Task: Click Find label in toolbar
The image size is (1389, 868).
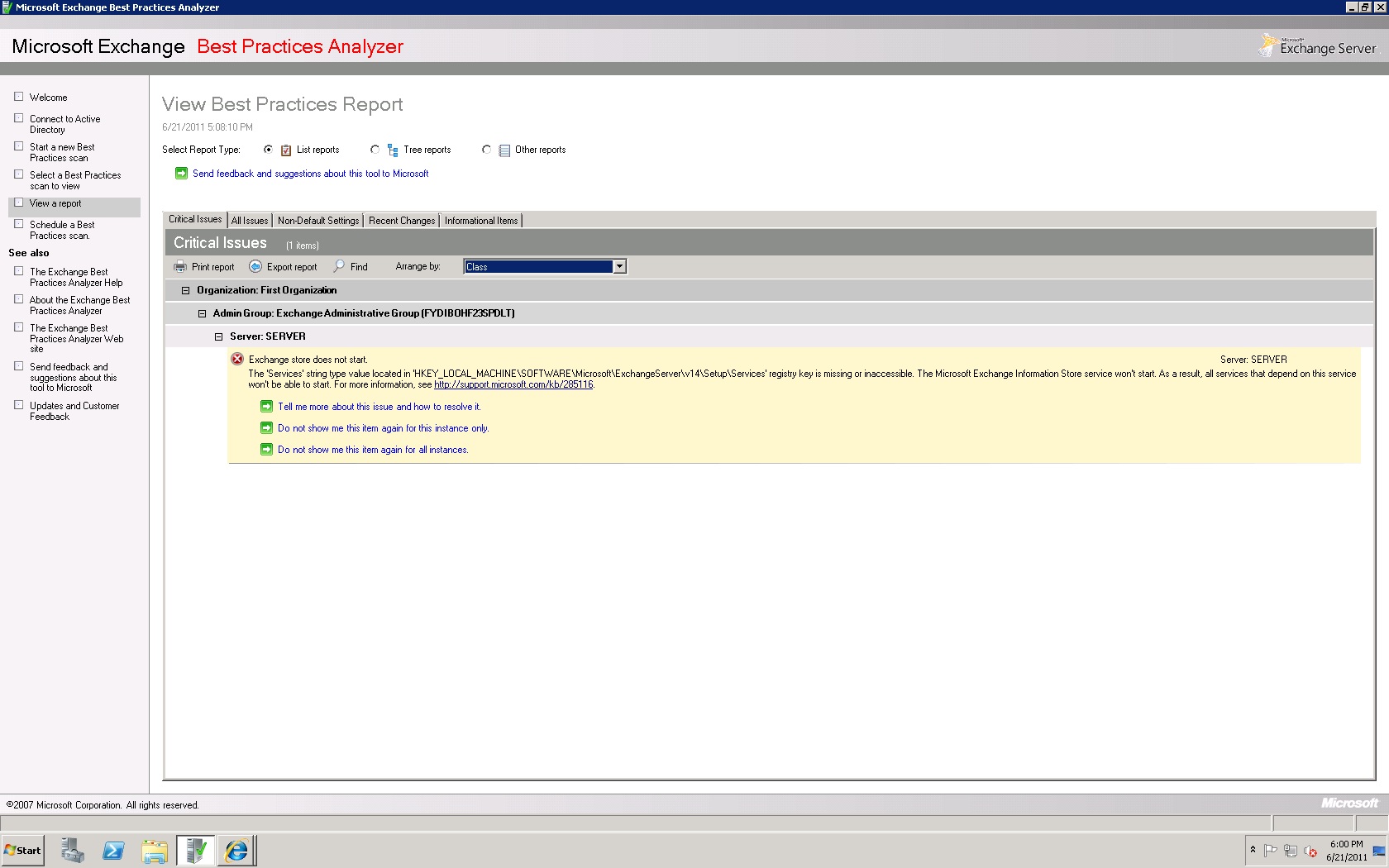Action: click(x=359, y=267)
